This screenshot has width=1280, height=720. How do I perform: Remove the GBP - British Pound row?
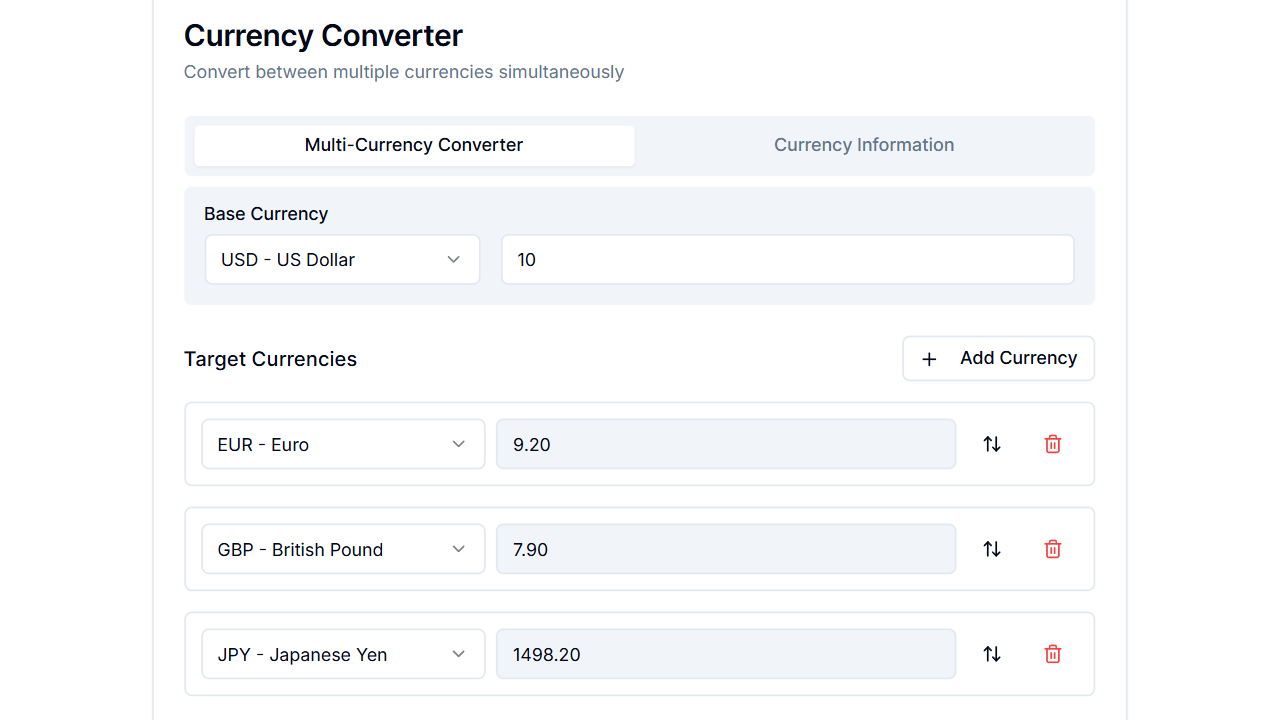tap(1052, 548)
